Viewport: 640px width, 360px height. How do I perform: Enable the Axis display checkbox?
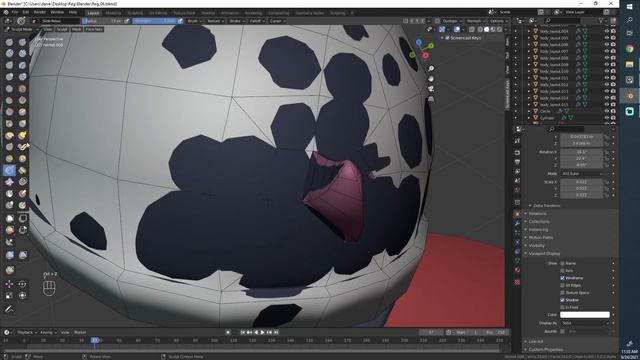[562, 271]
